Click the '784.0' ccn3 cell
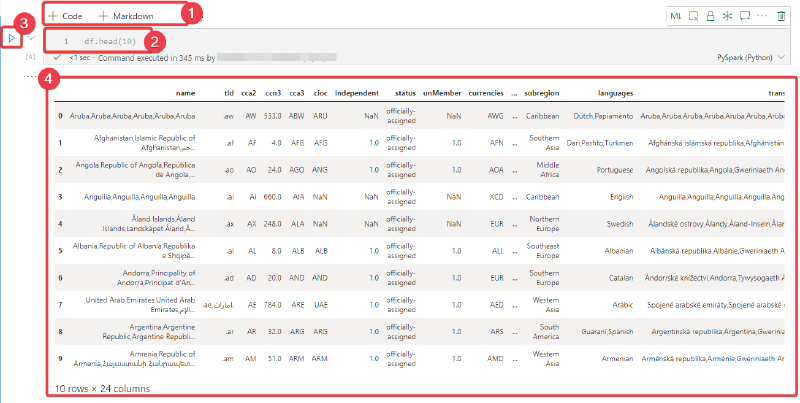The height and width of the screenshot is (403, 800). click(272, 305)
